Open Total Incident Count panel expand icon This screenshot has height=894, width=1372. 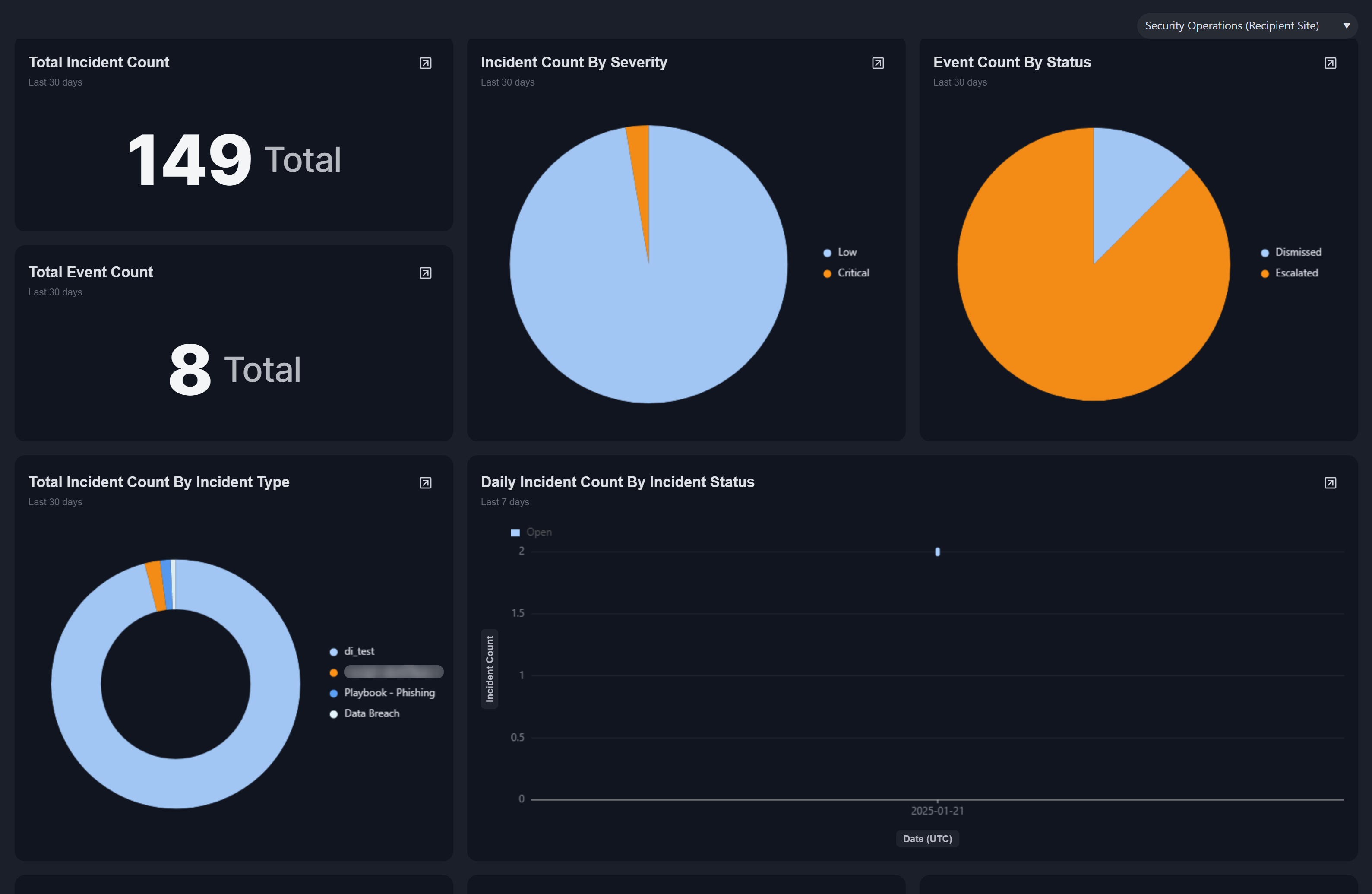[x=425, y=63]
